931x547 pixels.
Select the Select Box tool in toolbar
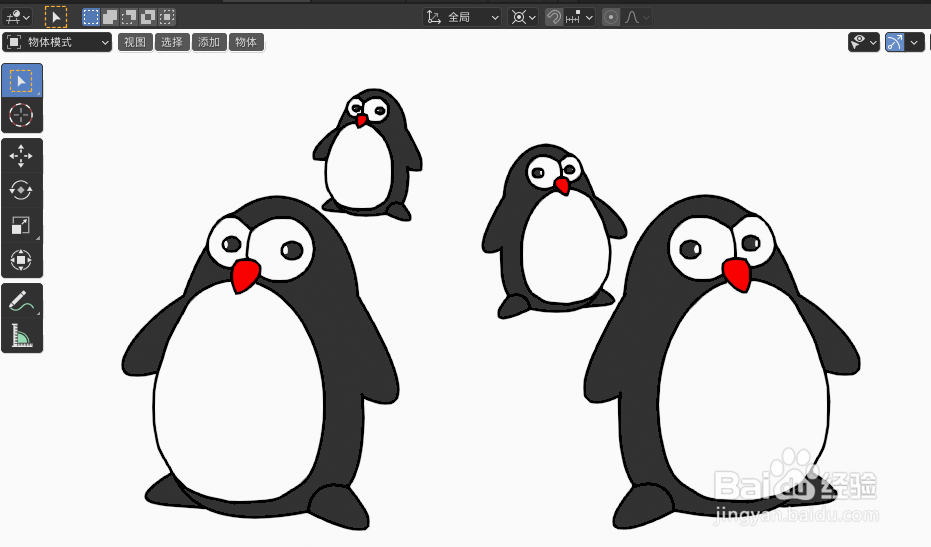[x=21, y=81]
